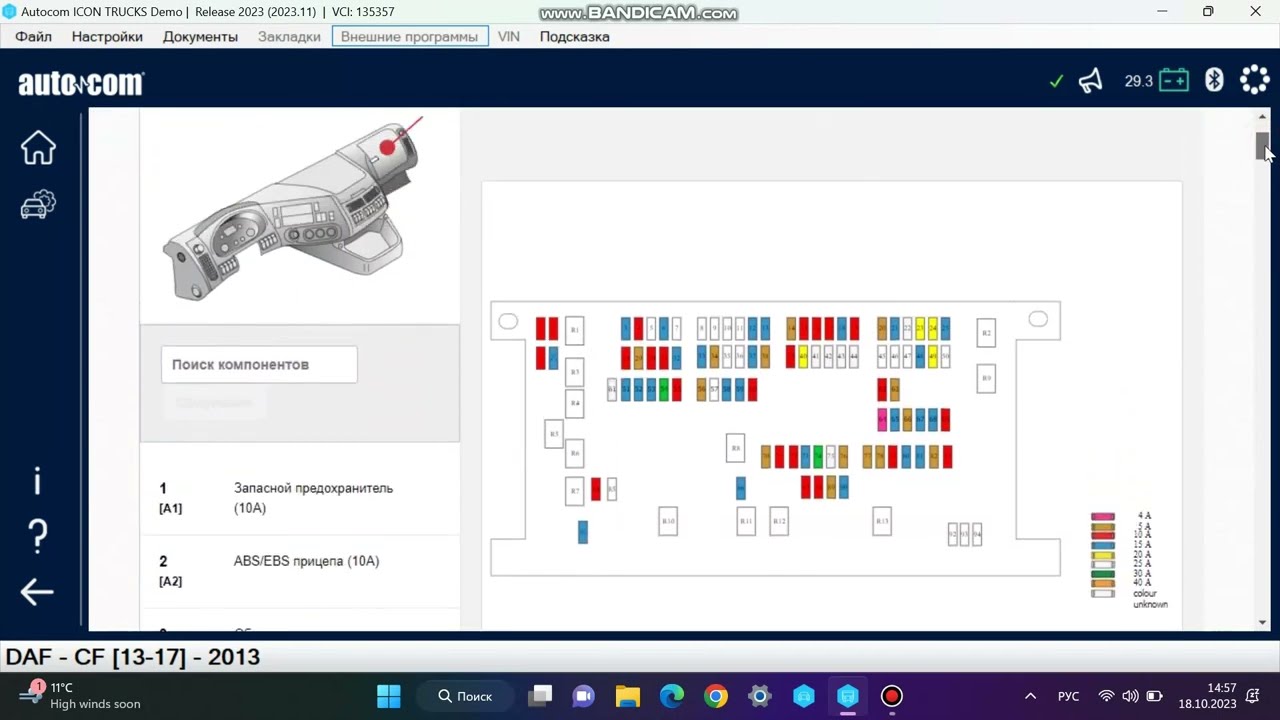Image resolution: width=1280 pixels, height=720 pixels.
Task: Select white fuse 85 beside relay R7
Action: tap(612, 489)
